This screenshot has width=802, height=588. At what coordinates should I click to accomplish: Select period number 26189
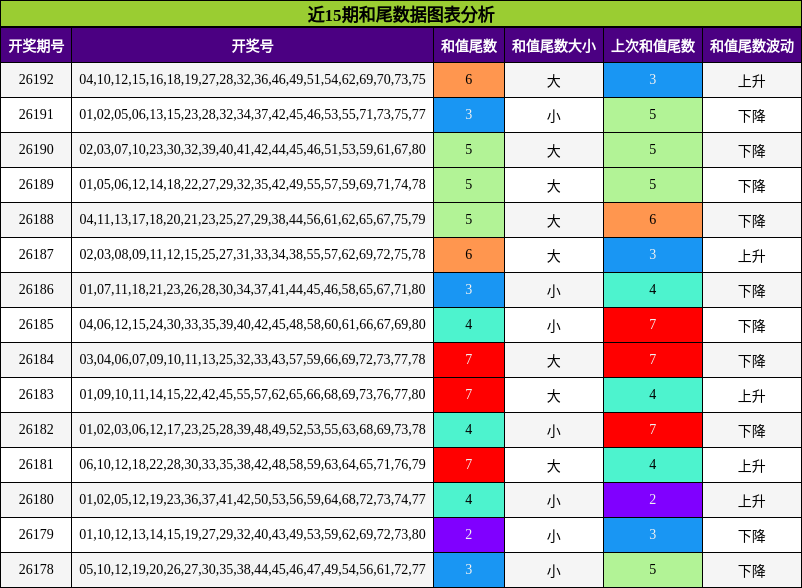point(36,184)
